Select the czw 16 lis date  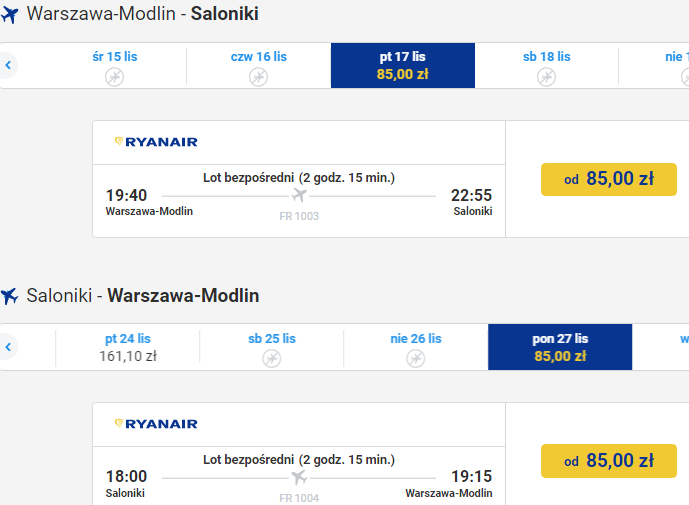click(x=258, y=65)
